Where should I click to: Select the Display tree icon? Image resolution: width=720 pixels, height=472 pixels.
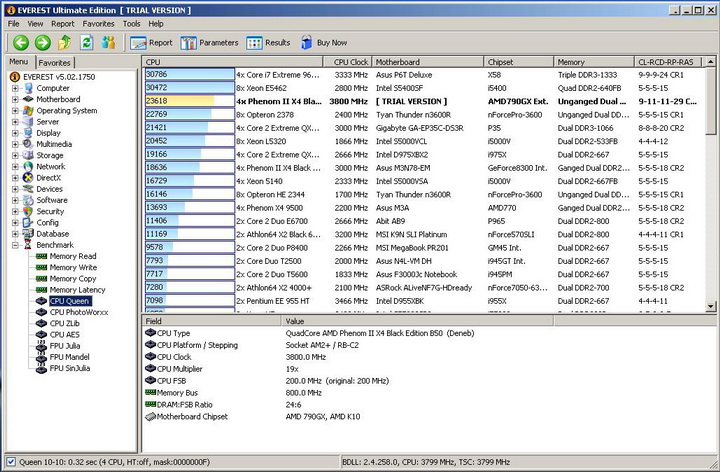[x=28, y=133]
